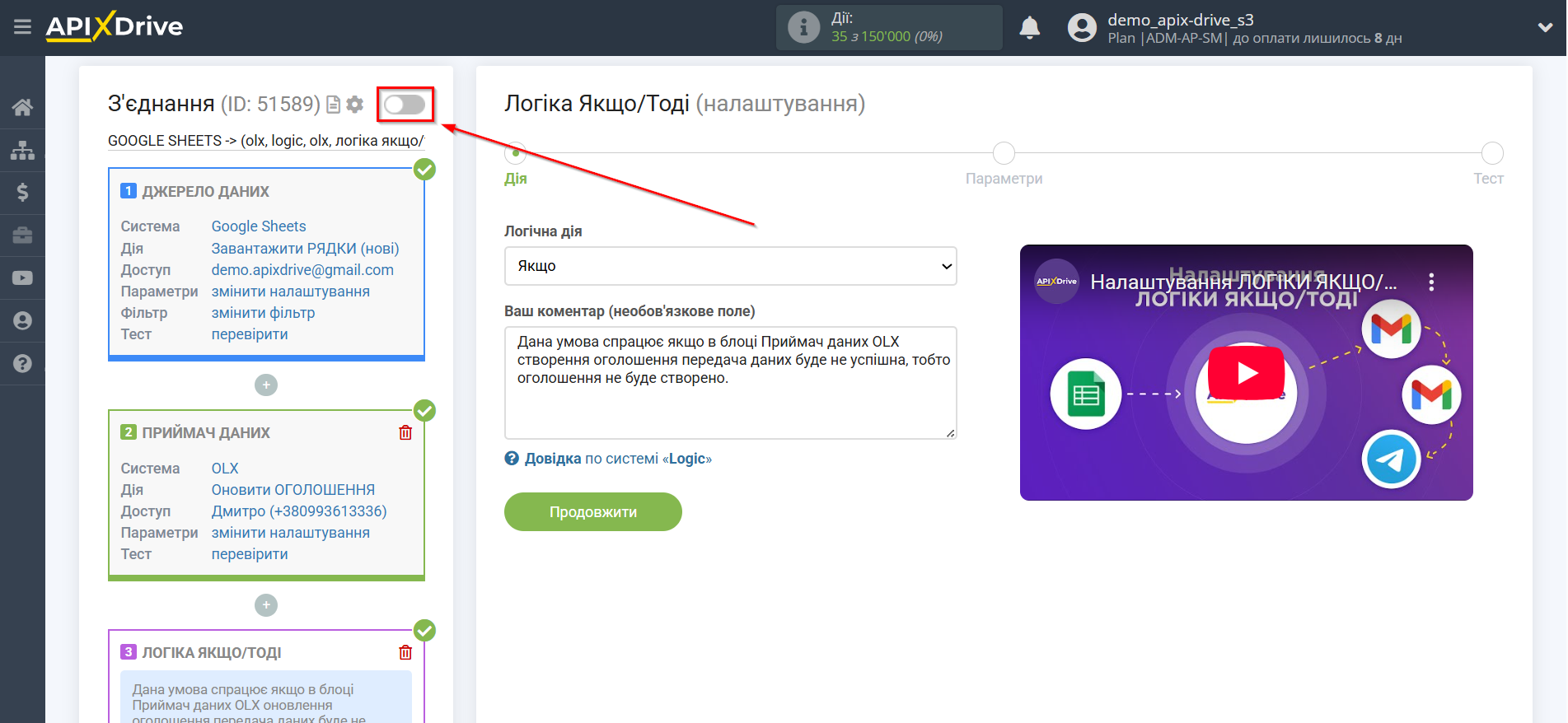Click the ДЖЕРЕЛО ДАНИХ block header
The image size is (1568, 723).
[205, 191]
